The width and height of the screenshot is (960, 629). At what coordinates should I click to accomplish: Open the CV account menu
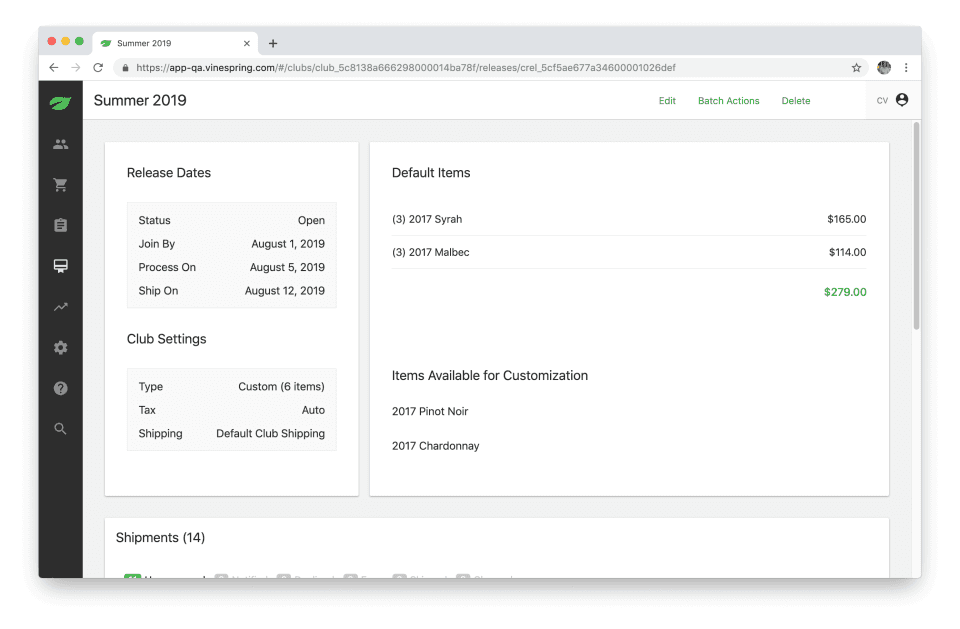pyautogui.click(x=892, y=100)
